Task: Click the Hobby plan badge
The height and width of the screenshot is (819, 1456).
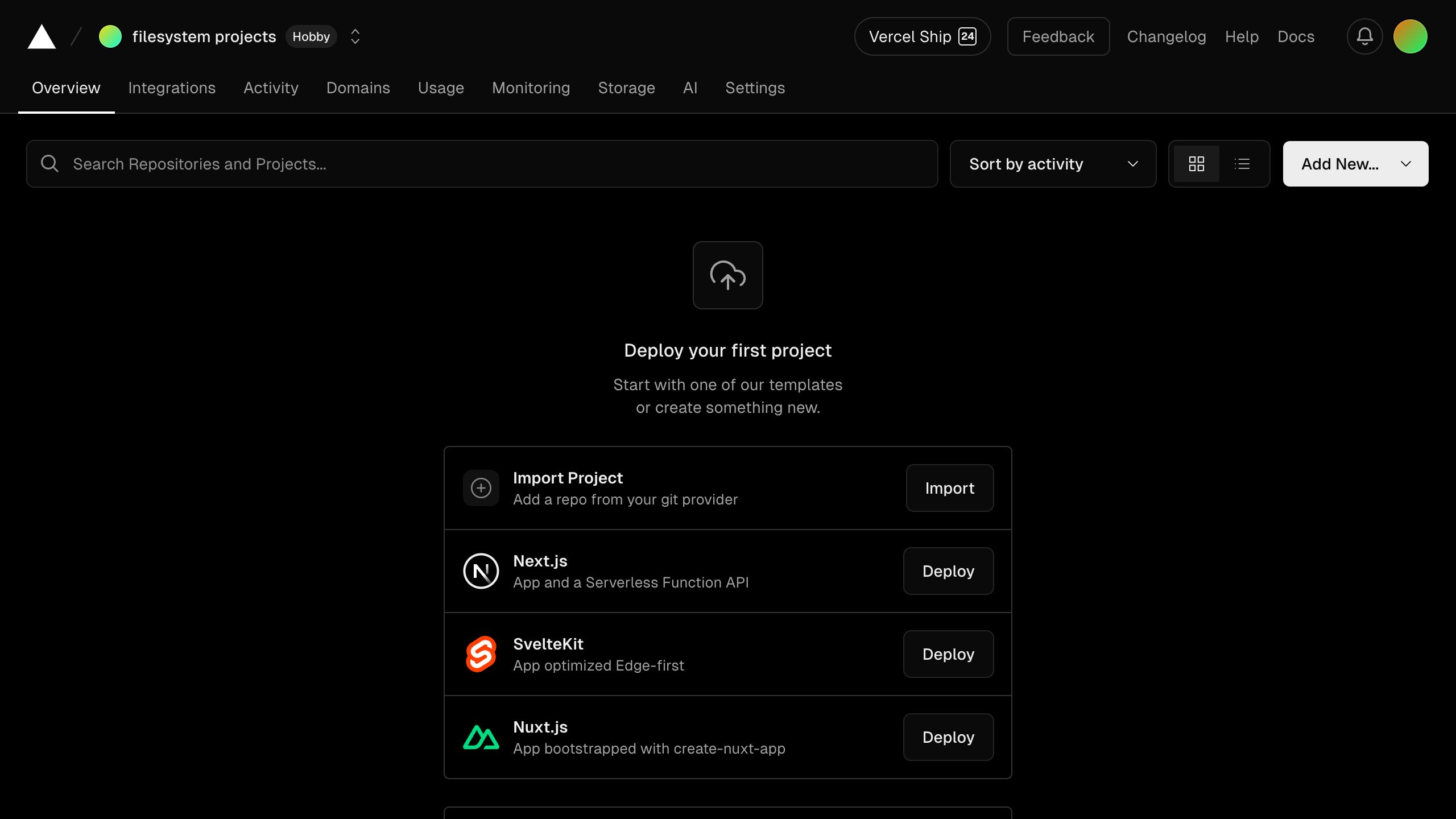Action: (311, 36)
